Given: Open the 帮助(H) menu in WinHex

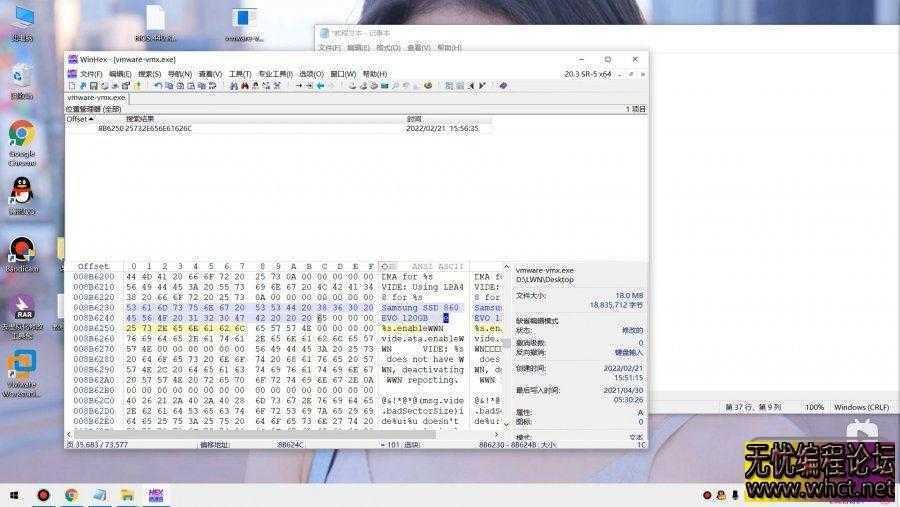Looking at the screenshot, I should tap(374, 74).
